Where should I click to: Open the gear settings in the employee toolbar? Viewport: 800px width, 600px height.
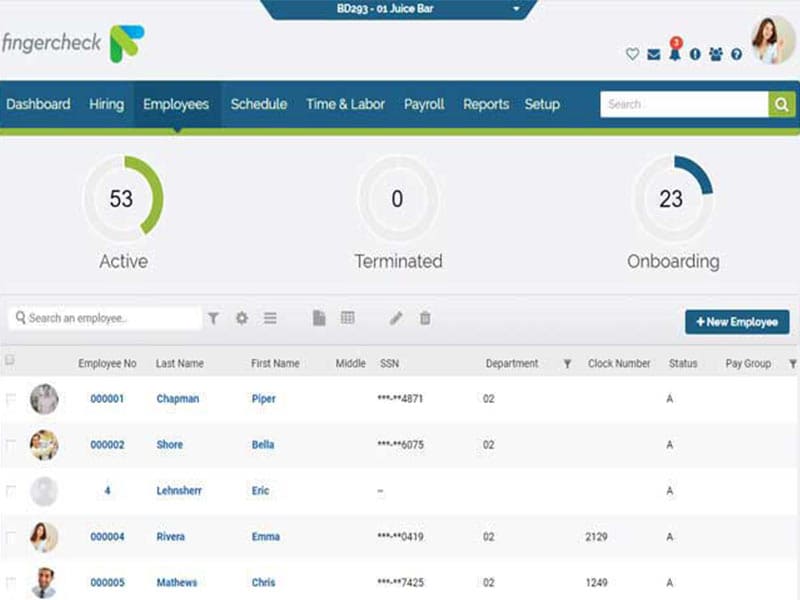[x=241, y=318]
